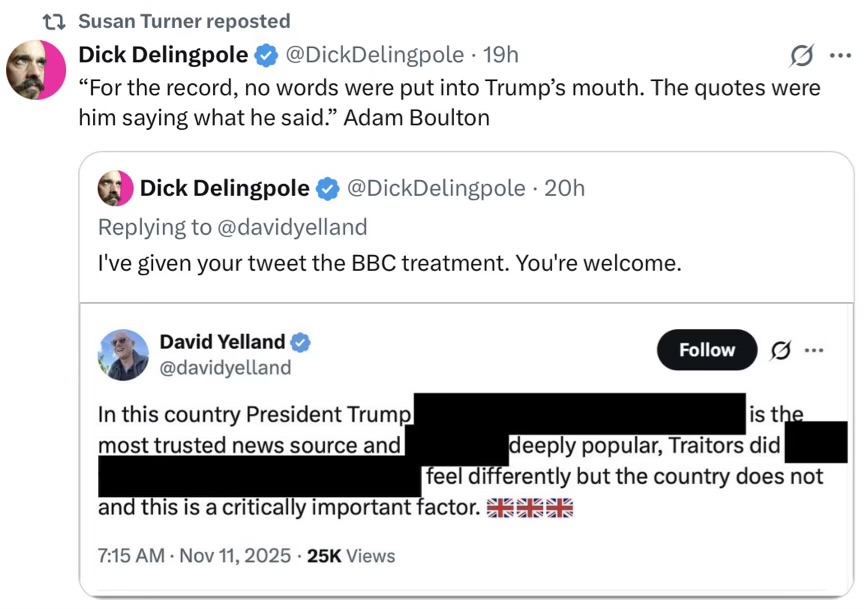Click the verified badge on the main post
The width and height of the screenshot is (864, 609).
click(266, 55)
